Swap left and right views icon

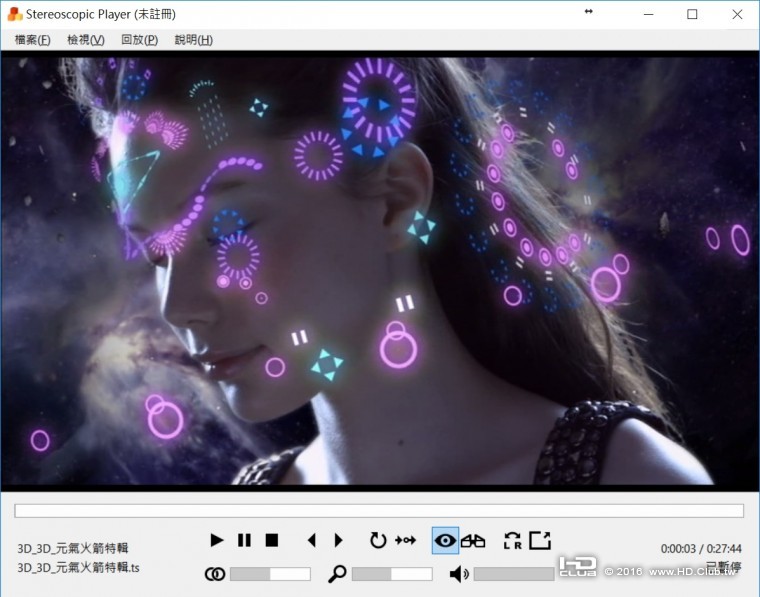[513, 540]
